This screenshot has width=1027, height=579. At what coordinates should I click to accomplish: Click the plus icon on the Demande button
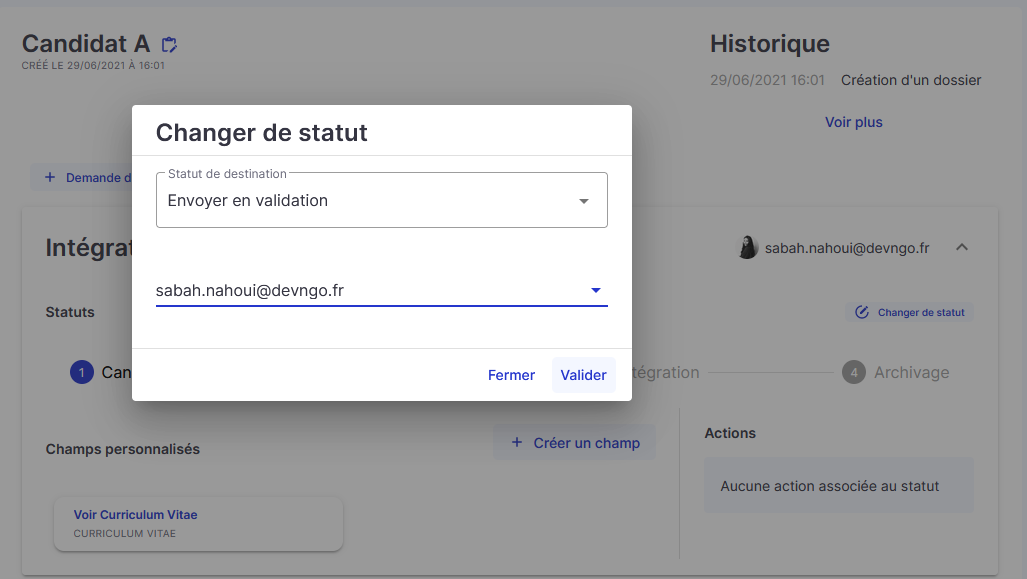(49, 176)
